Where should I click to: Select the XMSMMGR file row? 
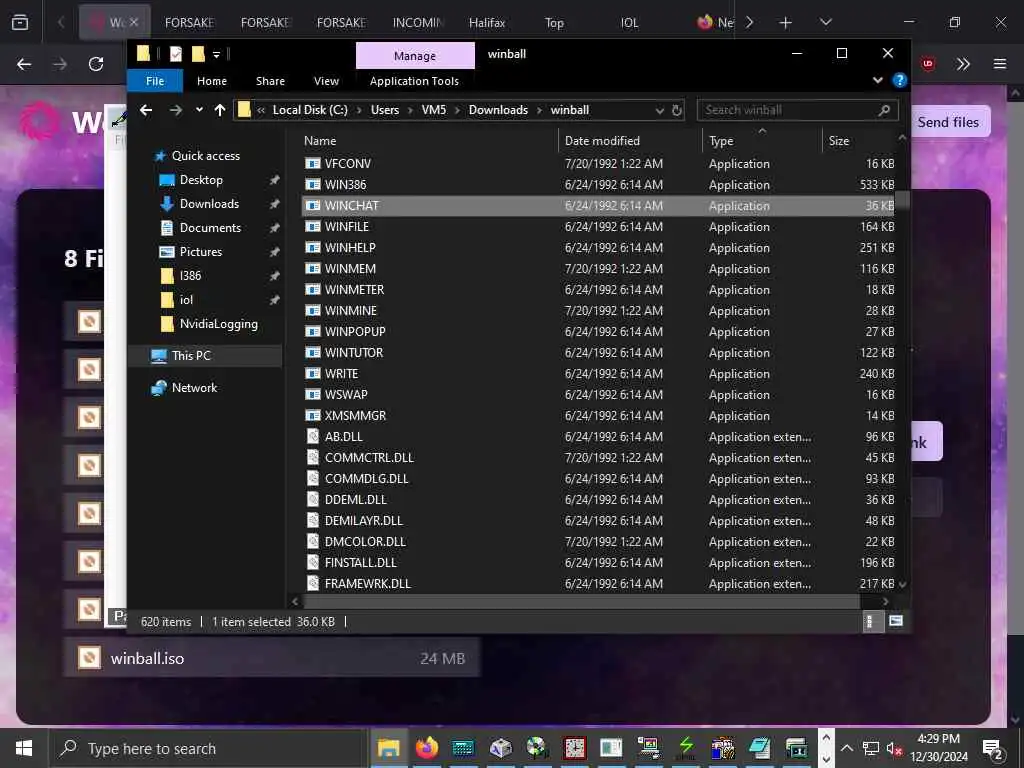click(x=599, y=415)
